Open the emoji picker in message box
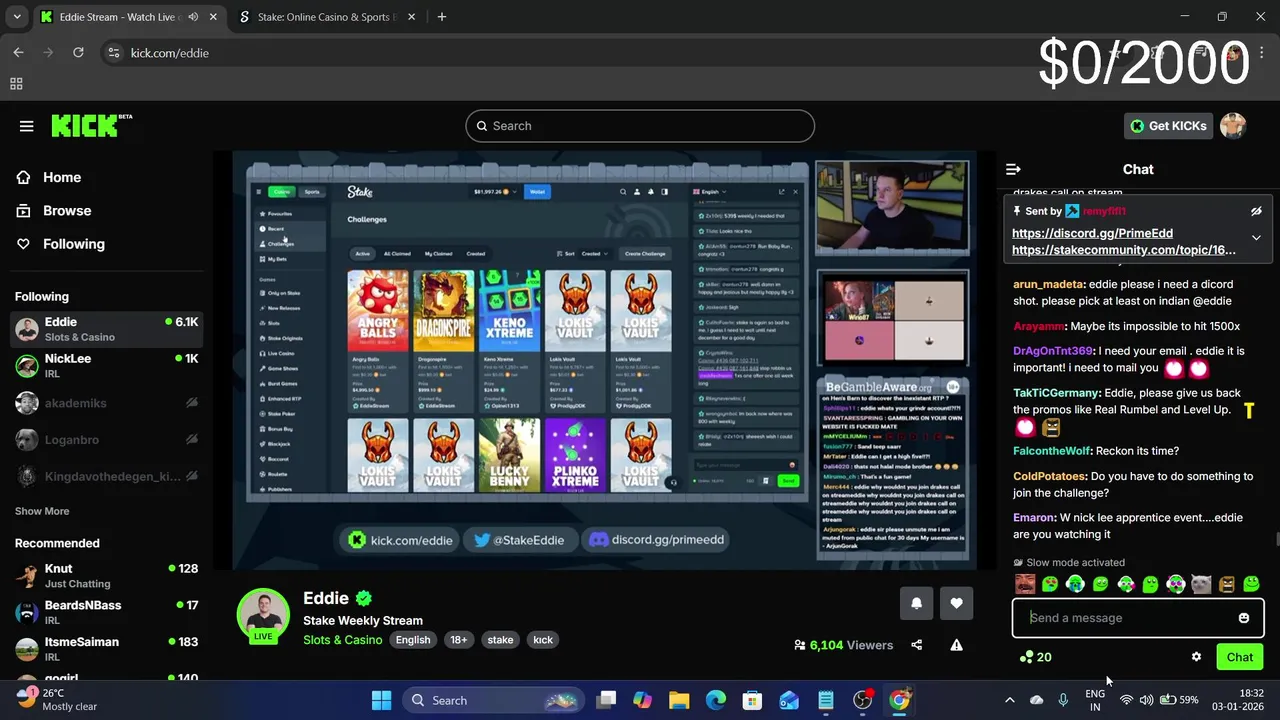The width and height of the screenshot is (1280, 720). (1244, 618)
